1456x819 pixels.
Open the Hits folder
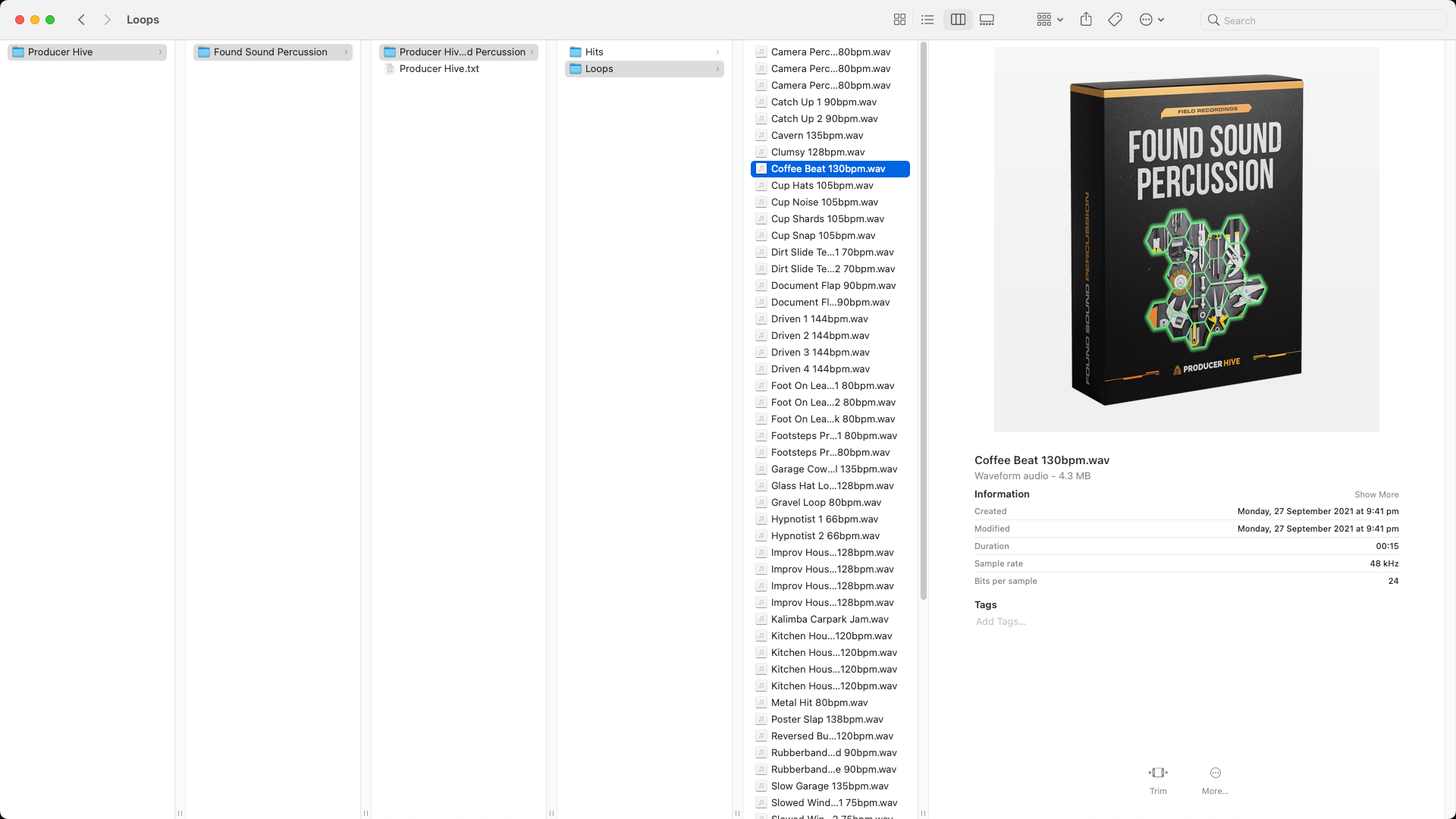point(645,52)
